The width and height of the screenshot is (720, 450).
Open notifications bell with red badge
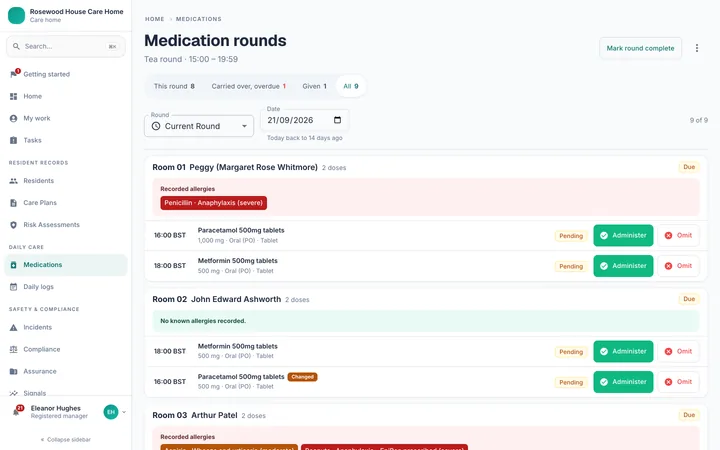point(17,411)
